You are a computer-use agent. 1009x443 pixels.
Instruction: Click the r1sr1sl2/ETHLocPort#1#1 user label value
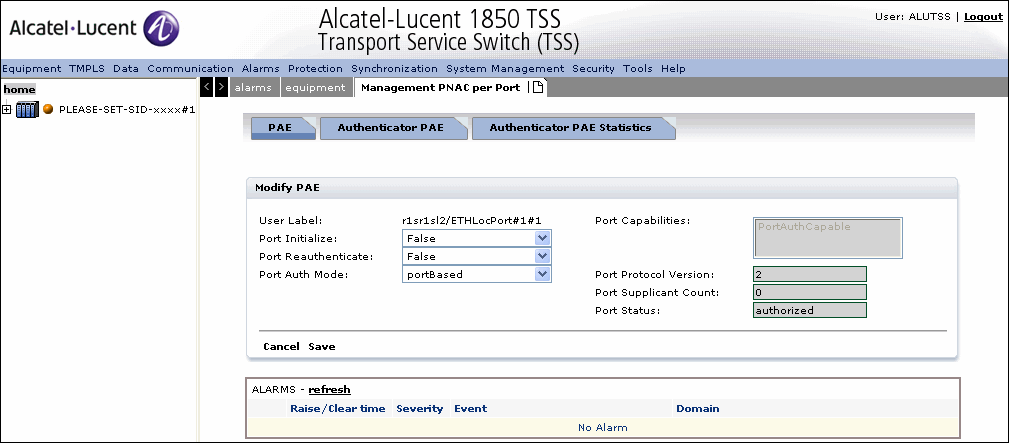472,220
